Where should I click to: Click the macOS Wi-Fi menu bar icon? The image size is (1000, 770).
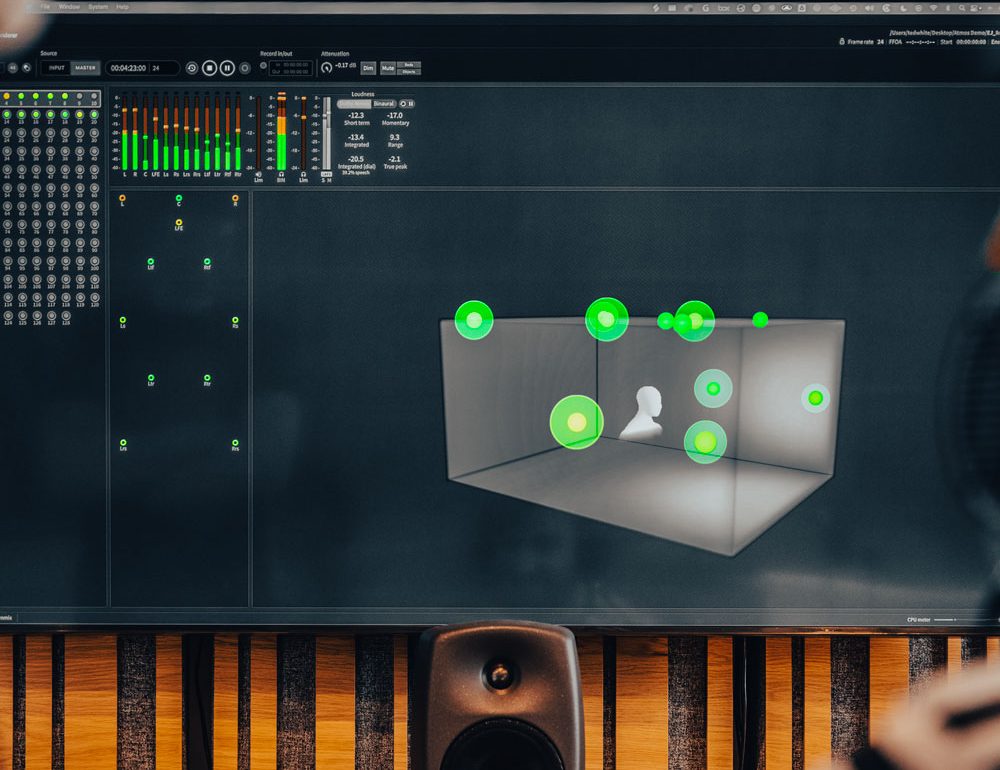pyautogui.click(x=933, y=8)
